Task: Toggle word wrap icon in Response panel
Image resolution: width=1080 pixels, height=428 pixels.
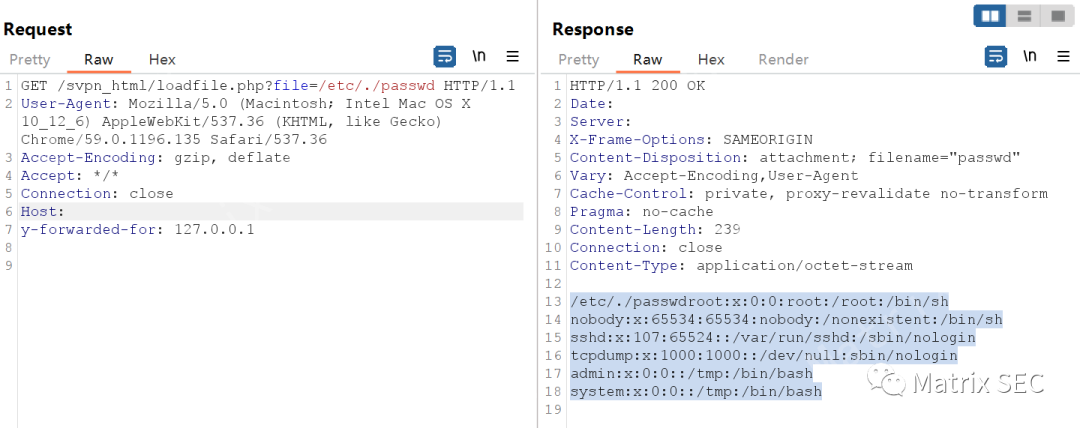Action: pyautogui.click(x=996, y=57)
